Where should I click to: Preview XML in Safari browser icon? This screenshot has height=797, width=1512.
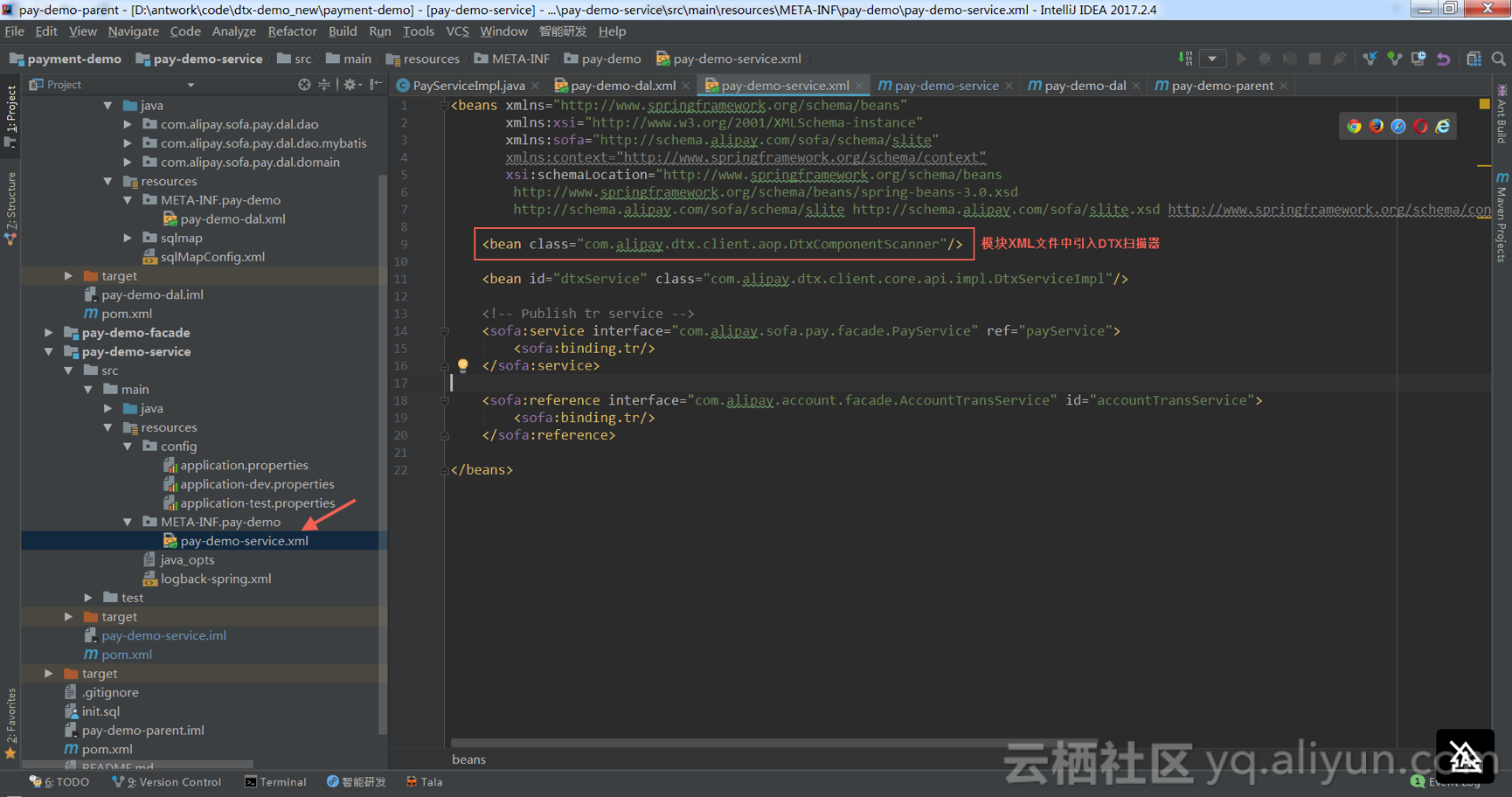(1398, 126)
